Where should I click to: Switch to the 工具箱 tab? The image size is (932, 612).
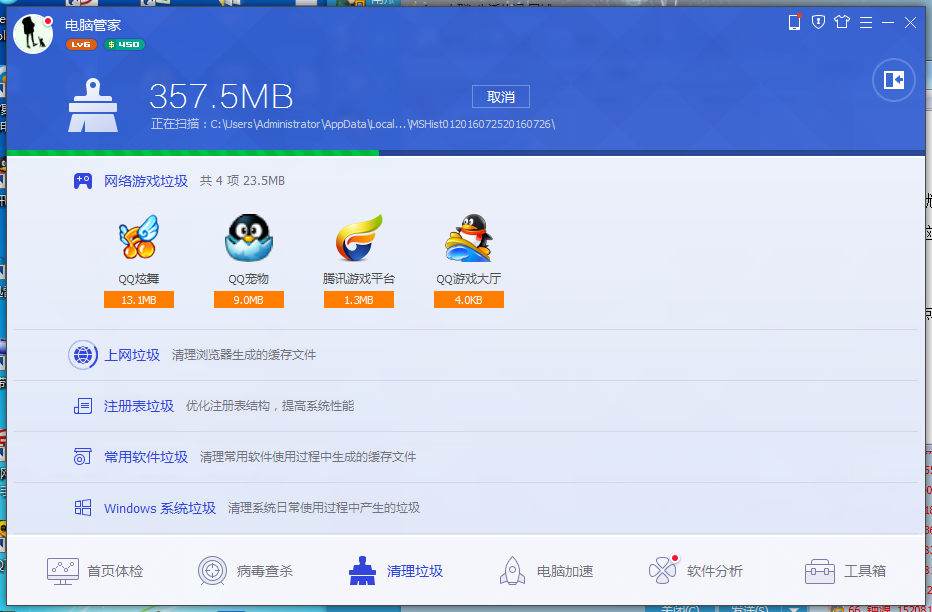click(845, 571)
